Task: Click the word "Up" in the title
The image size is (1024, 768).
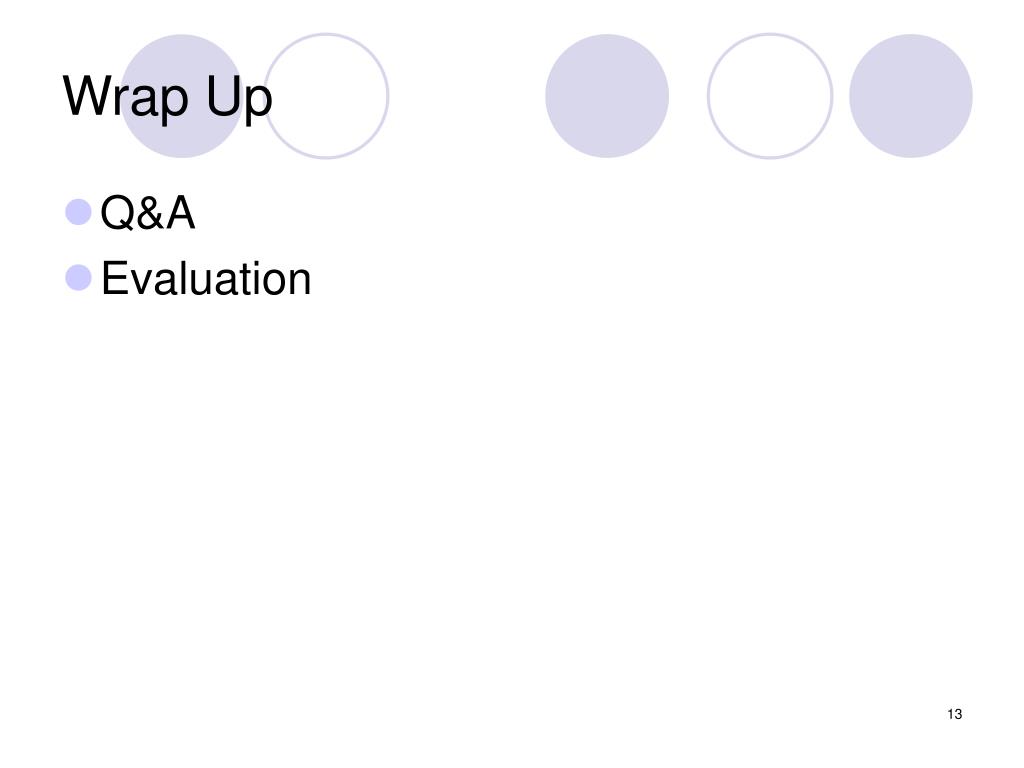Action: (x=239, y=98)
